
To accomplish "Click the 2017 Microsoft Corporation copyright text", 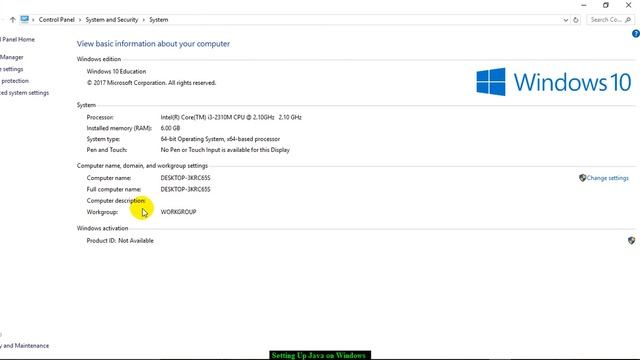I will point(151,83).
